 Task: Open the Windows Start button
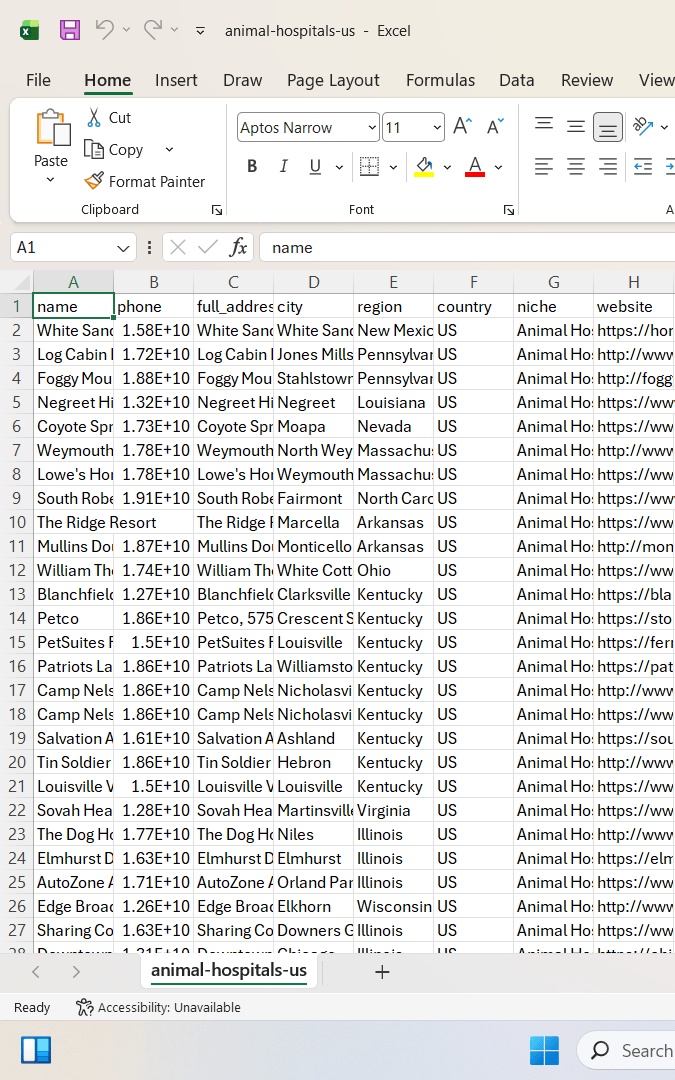pyautogui.click(x=544, y=1050)
